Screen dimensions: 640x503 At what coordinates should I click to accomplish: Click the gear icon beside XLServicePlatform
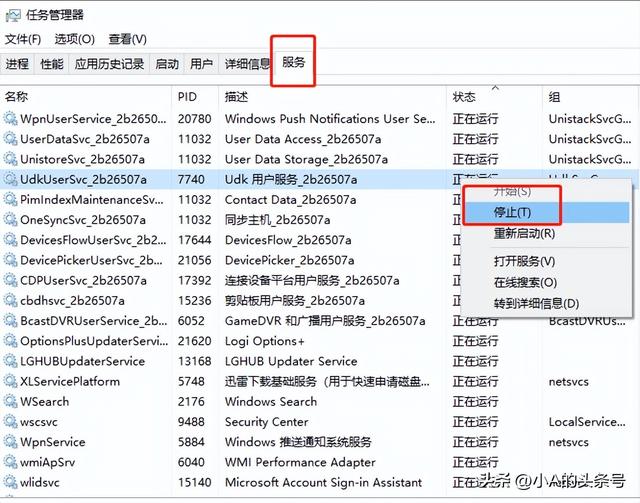(11, 381)
